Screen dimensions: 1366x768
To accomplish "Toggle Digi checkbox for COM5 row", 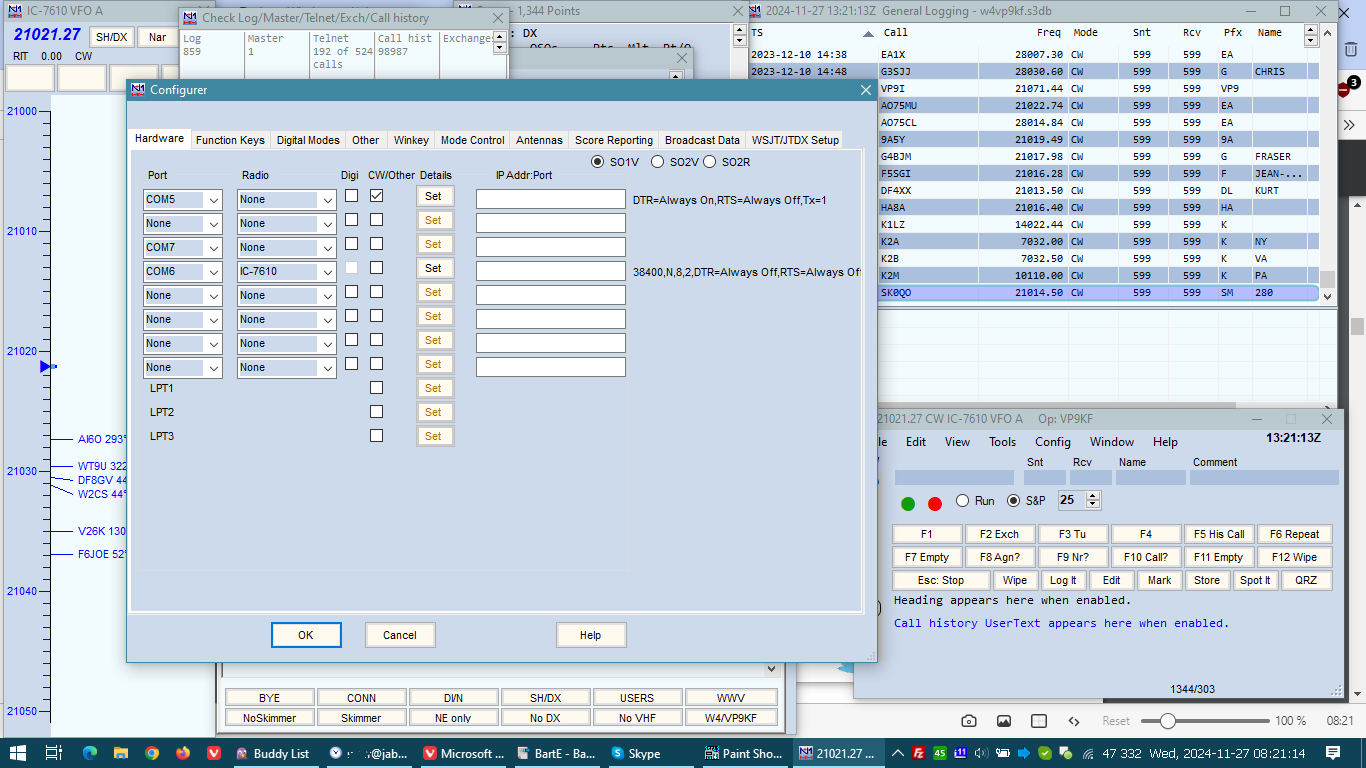I will (x=351, y=196).
